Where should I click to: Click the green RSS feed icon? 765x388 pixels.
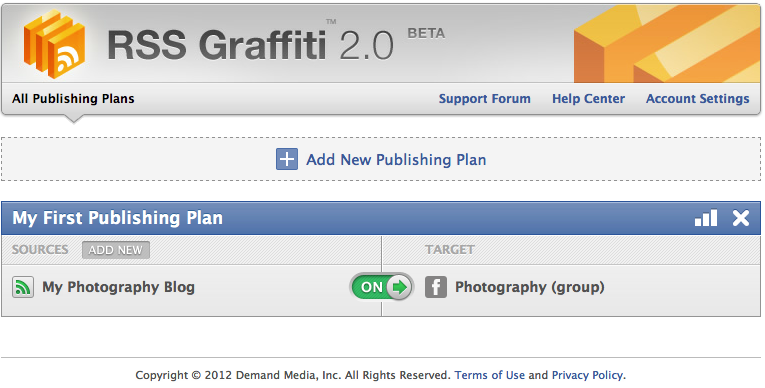tap(23, 287)
